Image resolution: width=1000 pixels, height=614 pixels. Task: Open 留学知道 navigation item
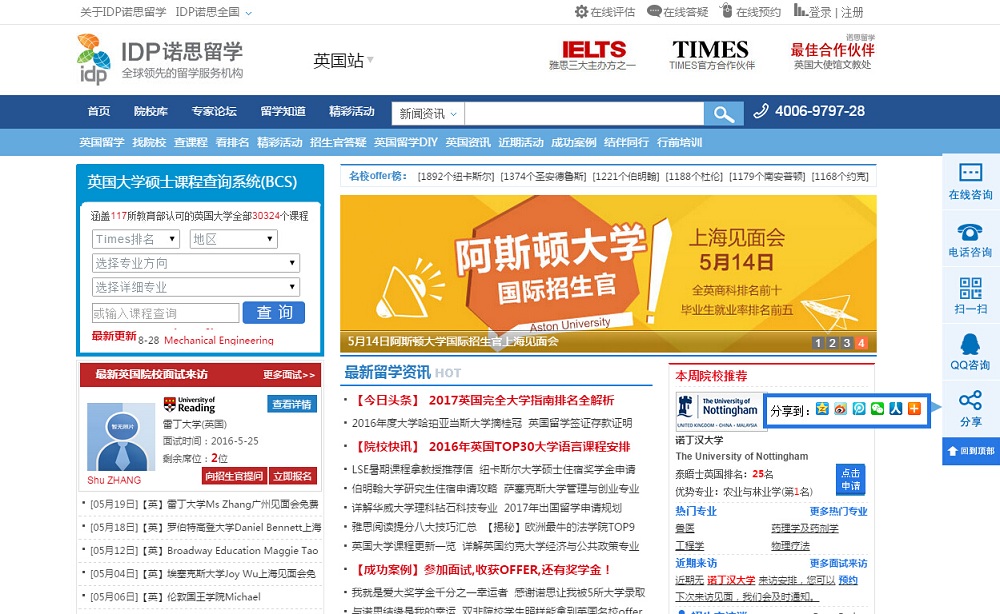283,112
